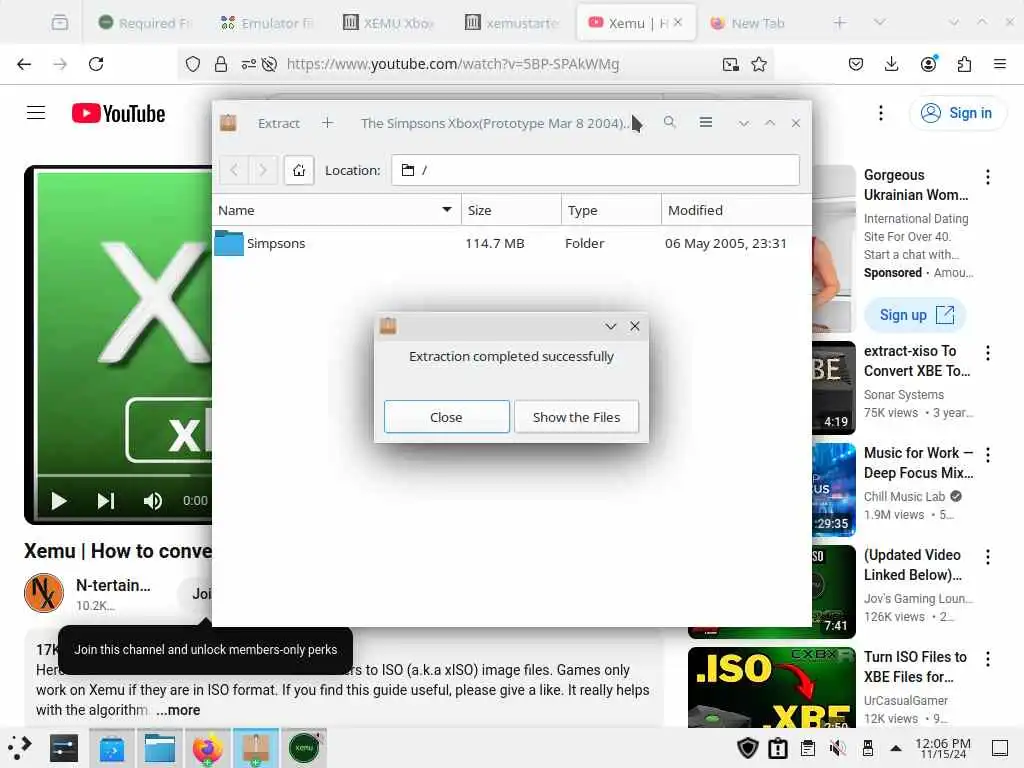Toggle muted audio volume tray icon
The height and width of the screenshot is (768, 1024).
click(x=837, y=748)
